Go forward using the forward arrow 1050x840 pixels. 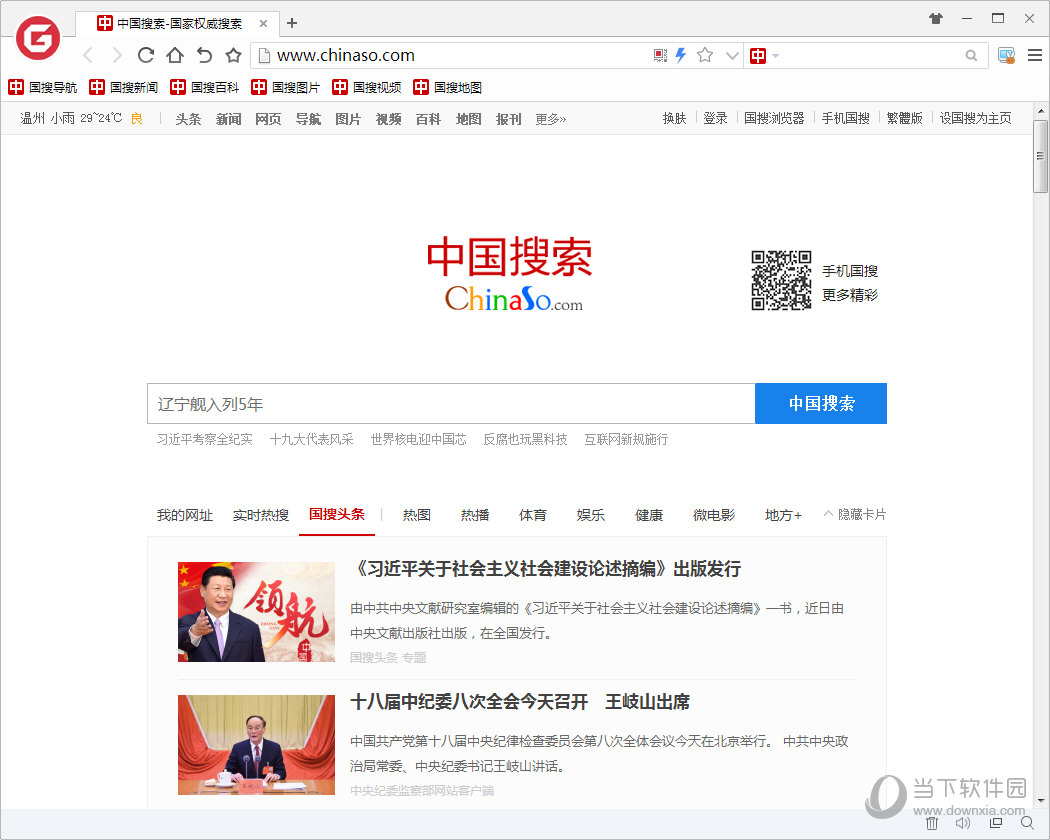click(x=117, y=55)
